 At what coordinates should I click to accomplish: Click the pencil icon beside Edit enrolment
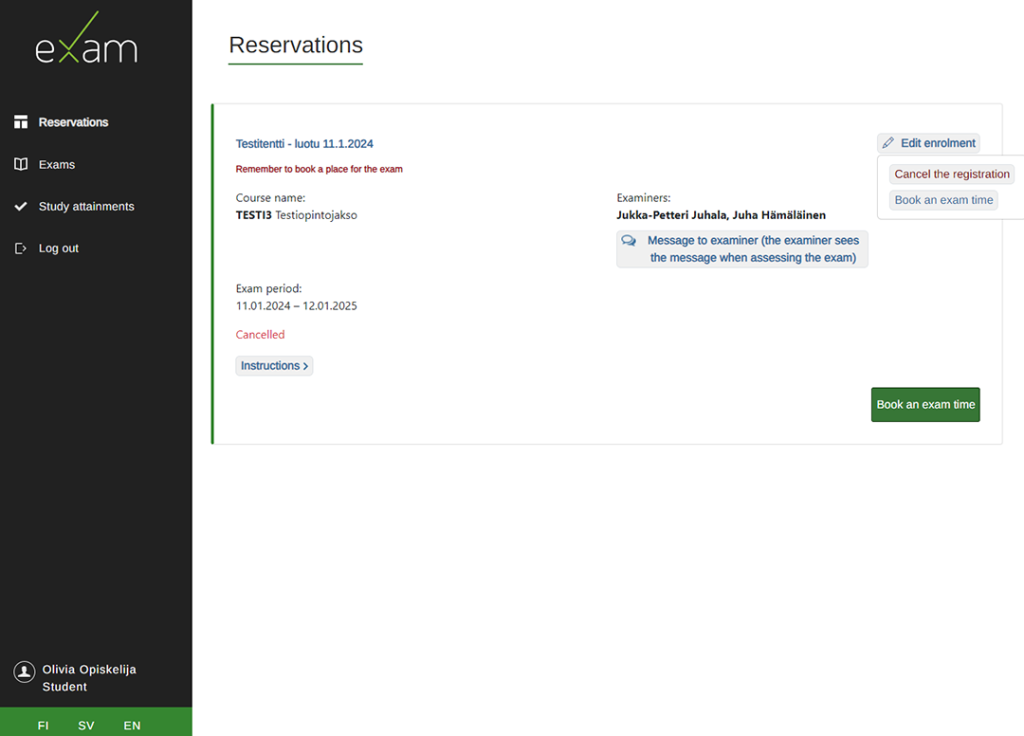888,143
